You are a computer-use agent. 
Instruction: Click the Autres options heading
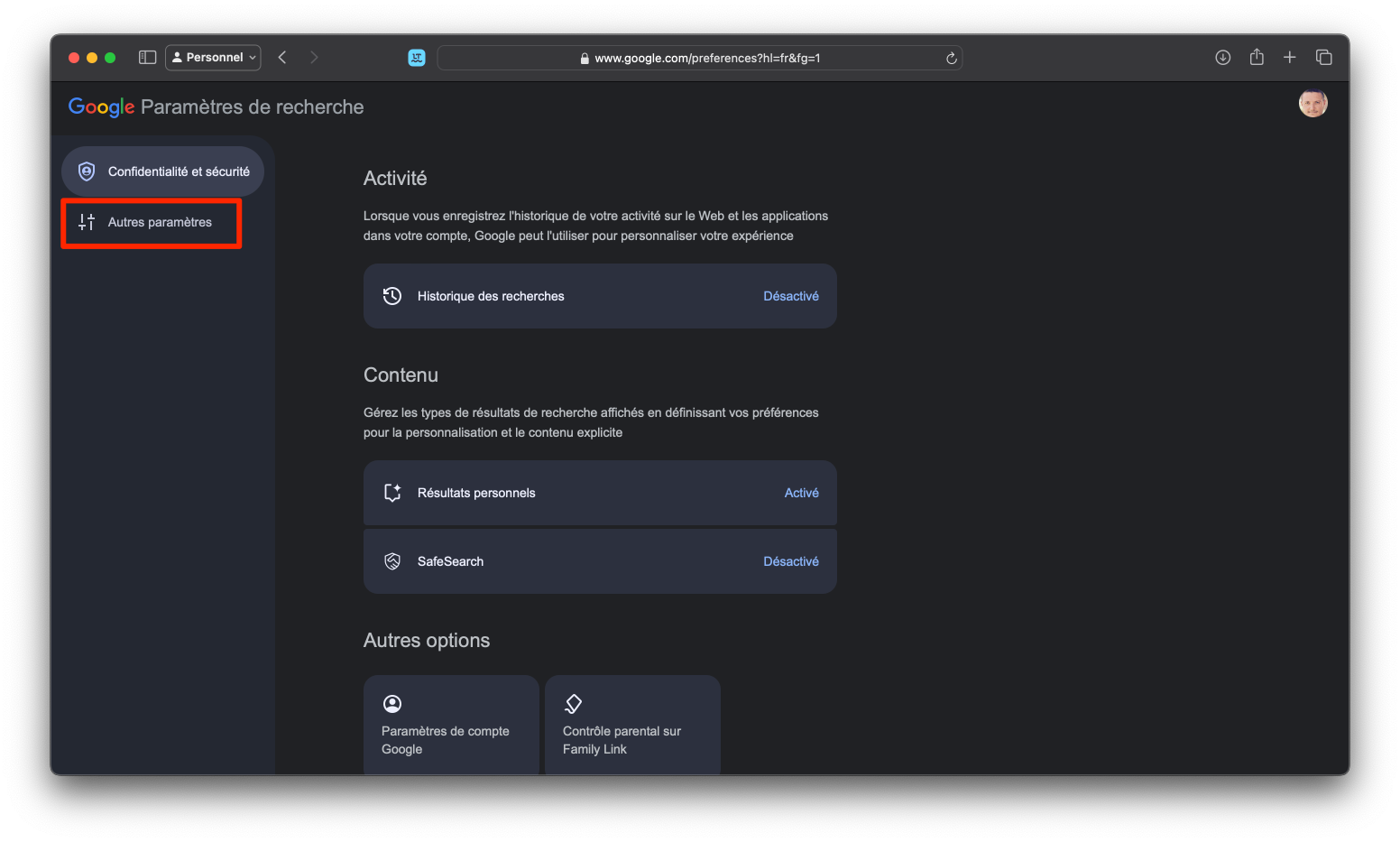point(427,641)
